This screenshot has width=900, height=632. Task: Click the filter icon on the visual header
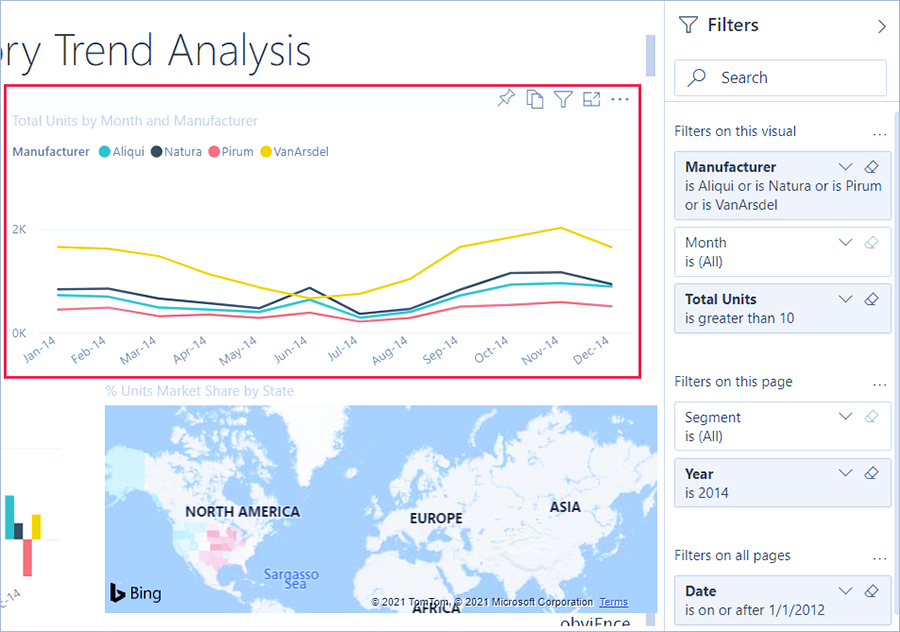[x=563, y=99]
